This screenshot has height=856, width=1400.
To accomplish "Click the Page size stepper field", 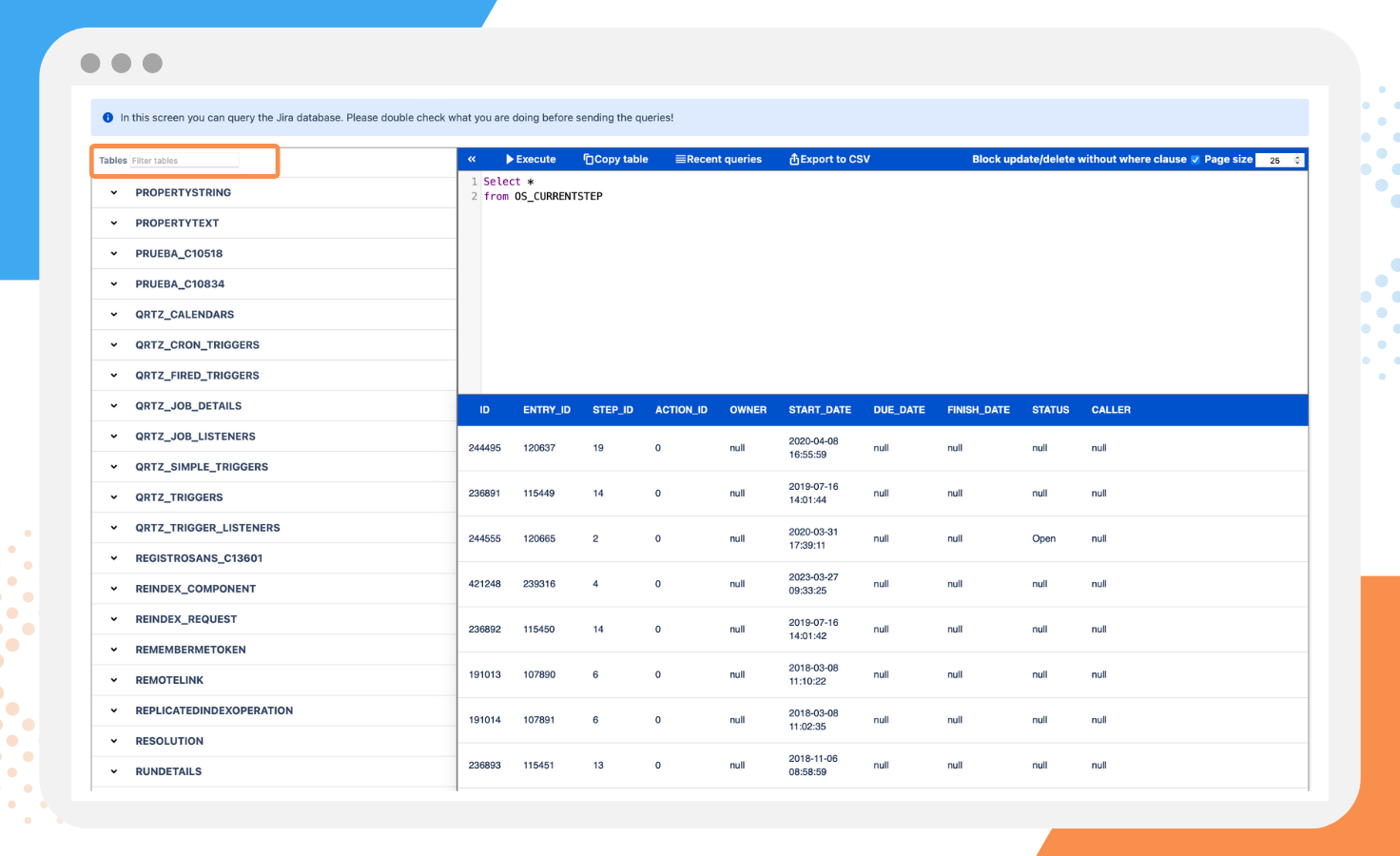I will 1279,160.
